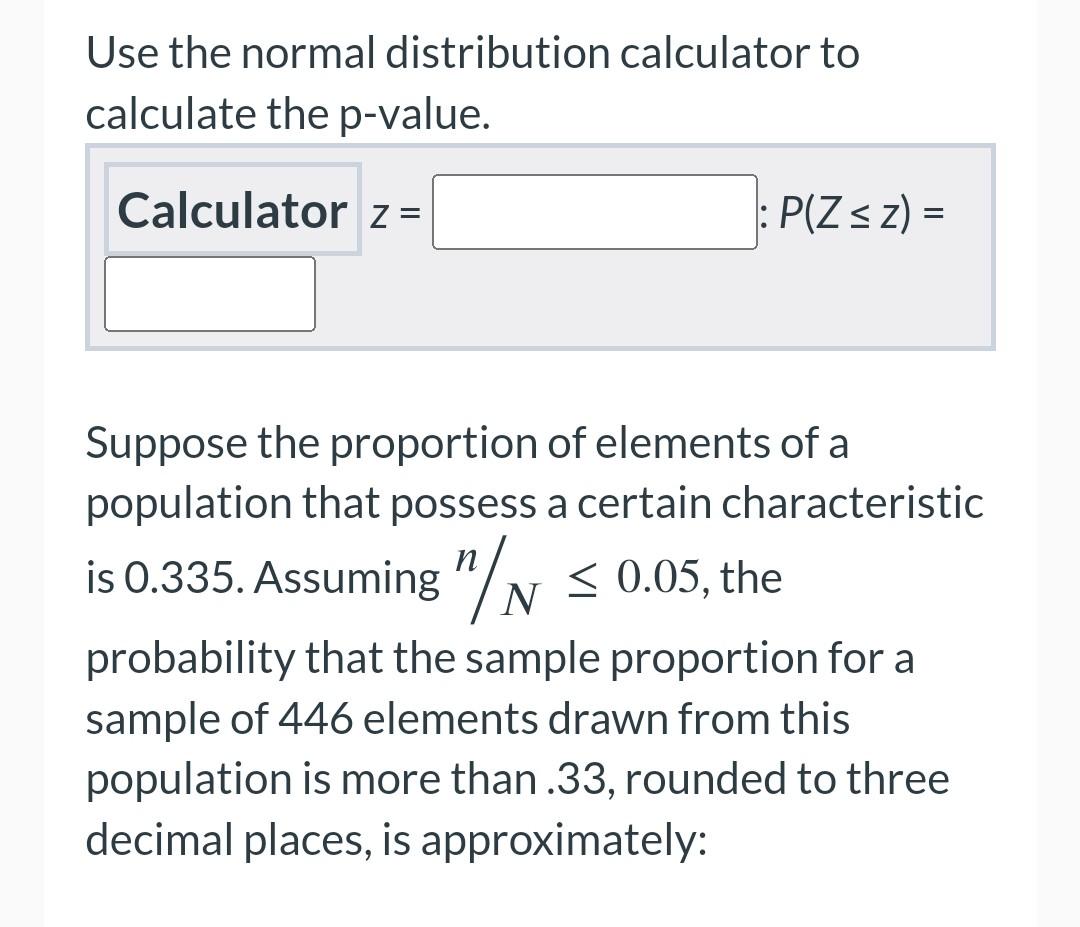
Task: Place cursor inside the empty answer box
Action: point(209,293)
